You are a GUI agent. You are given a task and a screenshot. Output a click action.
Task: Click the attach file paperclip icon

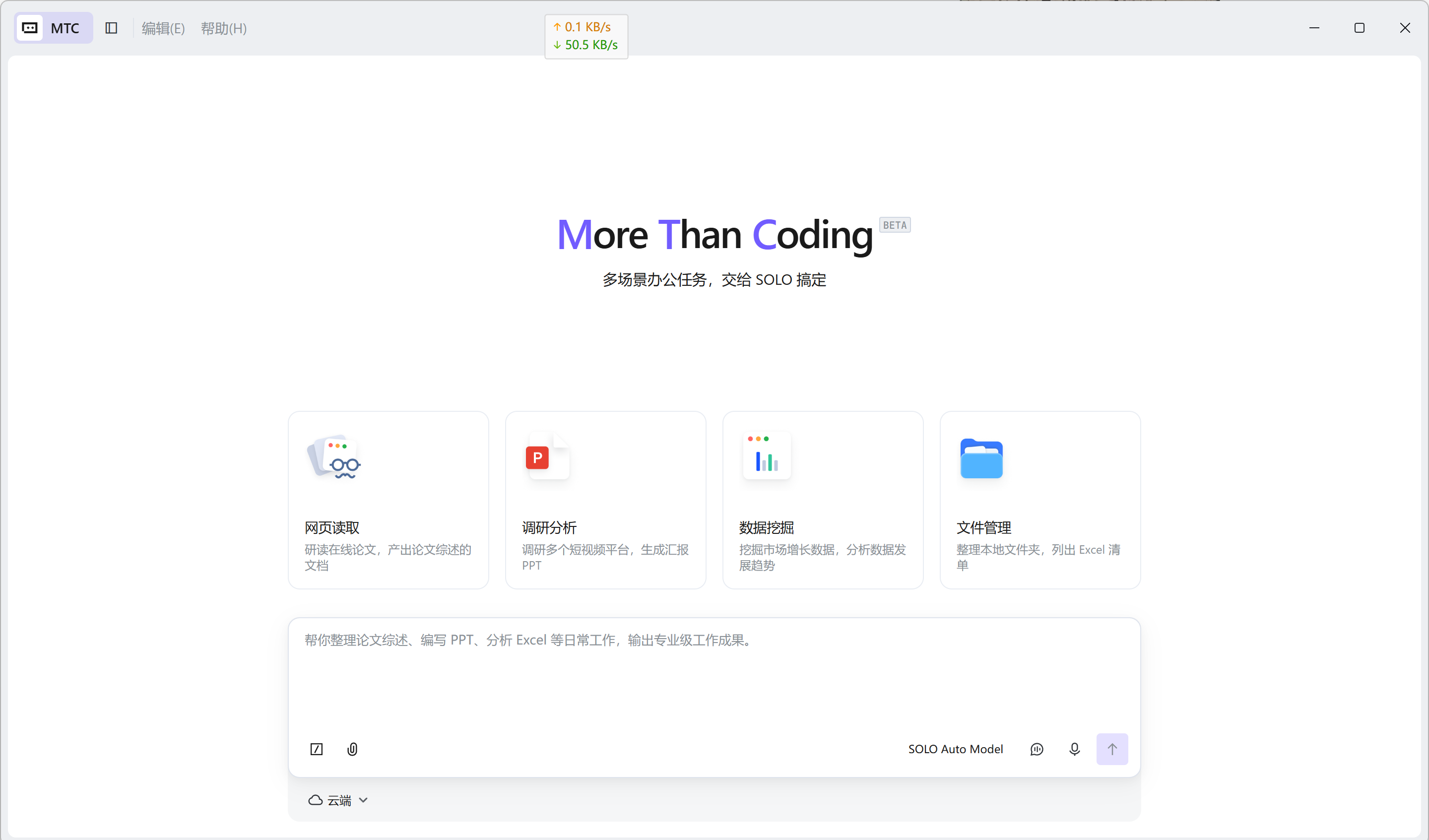click(352, 749)
